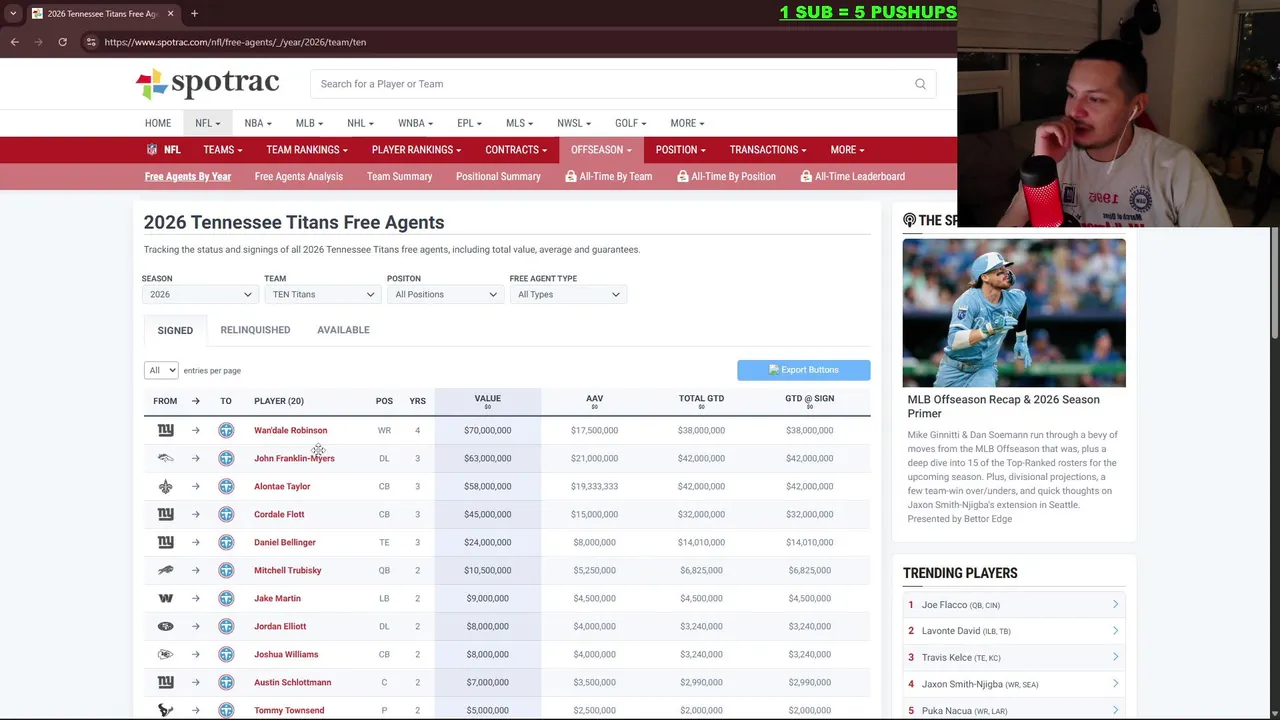
Task: Sort table by VALUE column
Action: pyautogui.click(x=488, y=401)
